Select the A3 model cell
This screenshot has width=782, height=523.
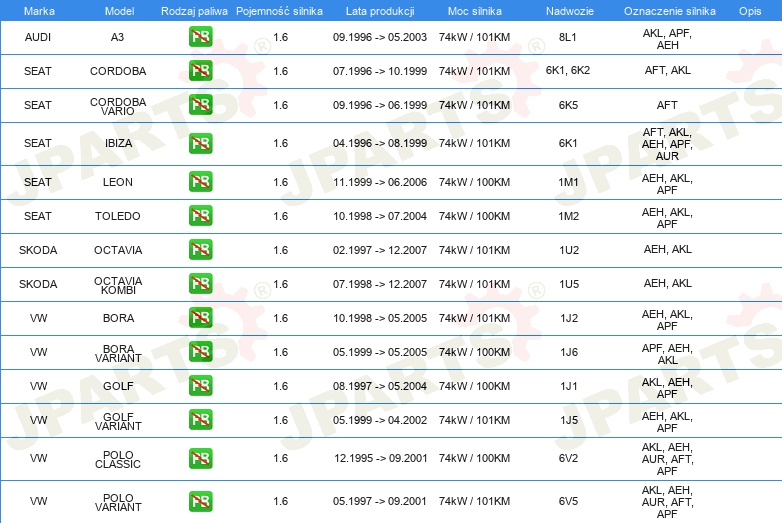(117, 37)
